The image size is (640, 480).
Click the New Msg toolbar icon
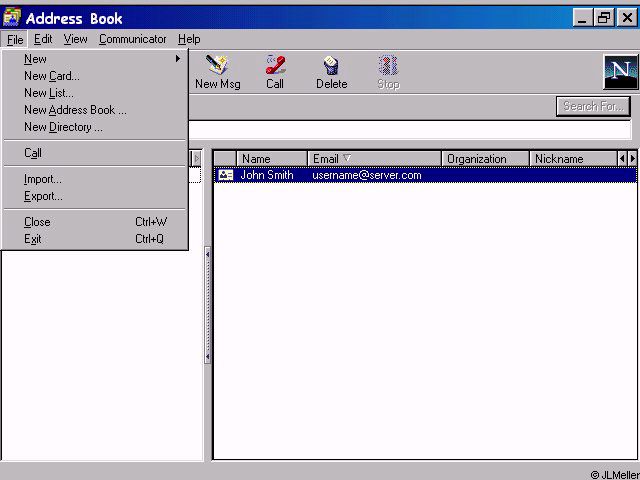(218, 72)
